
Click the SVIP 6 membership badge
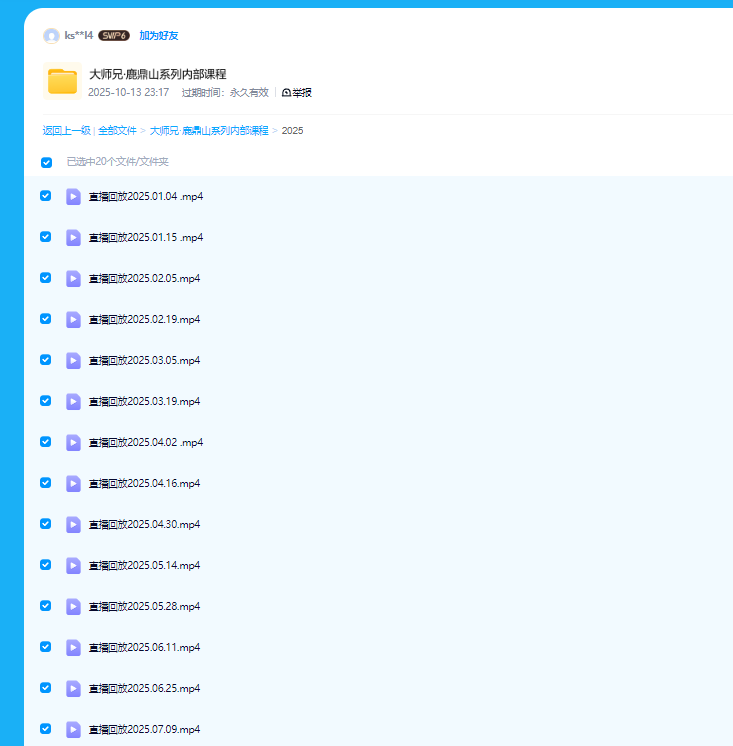[x=114, y=36]
